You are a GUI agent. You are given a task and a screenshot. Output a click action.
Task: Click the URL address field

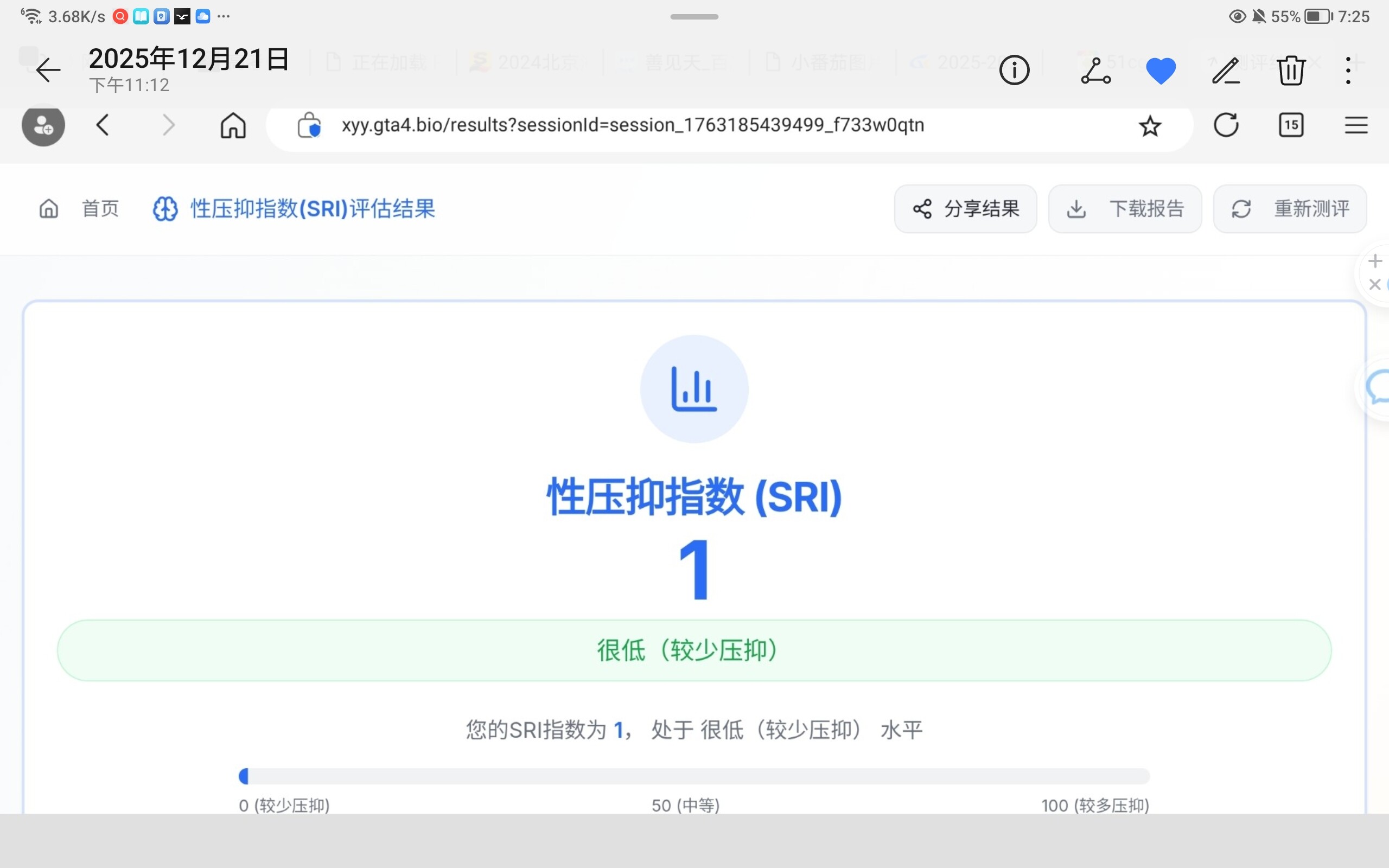[632, 125]
